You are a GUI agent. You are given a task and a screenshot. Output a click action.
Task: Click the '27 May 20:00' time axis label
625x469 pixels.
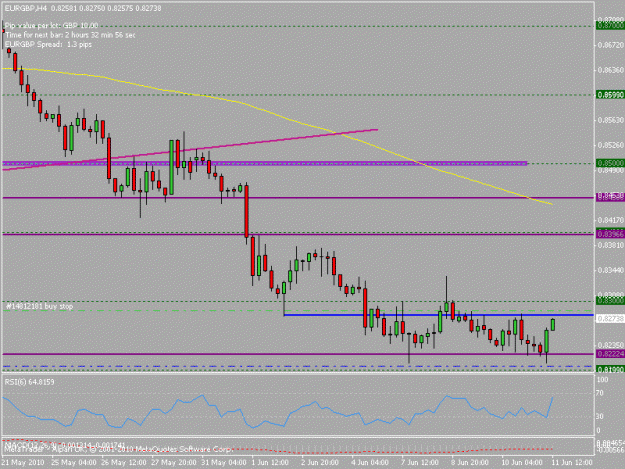[x=174, y=462]
